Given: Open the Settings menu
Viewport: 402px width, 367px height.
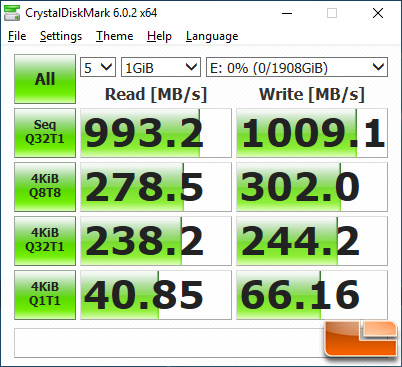Looking at the screenshot, I should [x=61, y=36].
